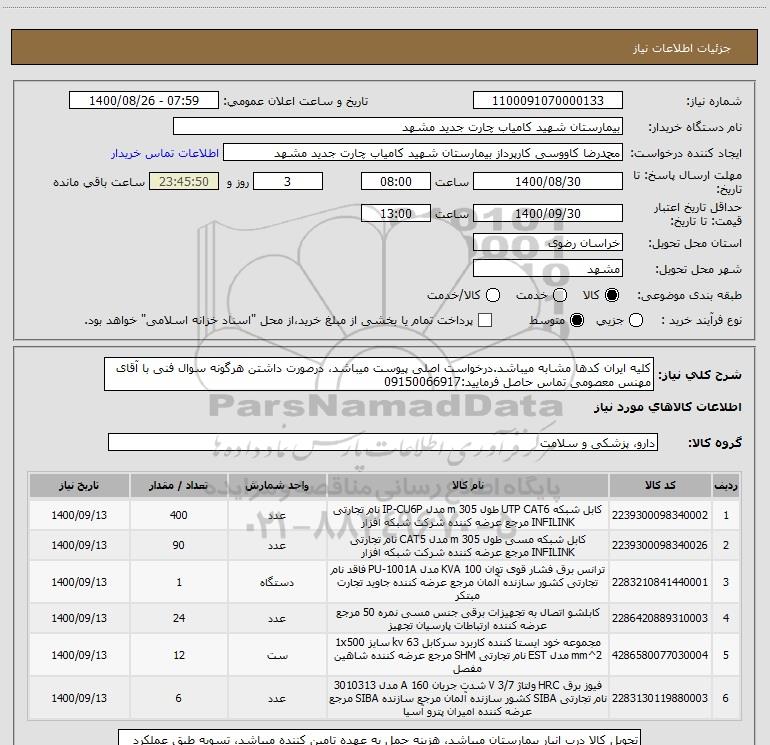
Task: Click quantity 24 in row 4
Action: coord(179,618)
